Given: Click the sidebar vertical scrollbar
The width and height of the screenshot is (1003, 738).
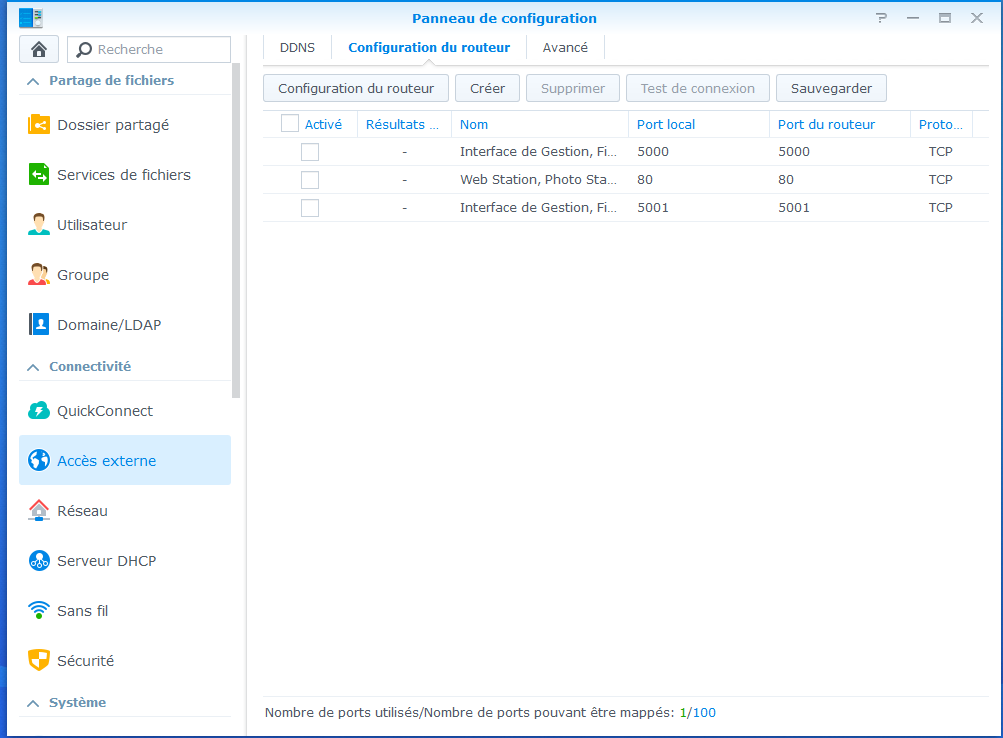Looking at the screenshot, I should (236, 230).
